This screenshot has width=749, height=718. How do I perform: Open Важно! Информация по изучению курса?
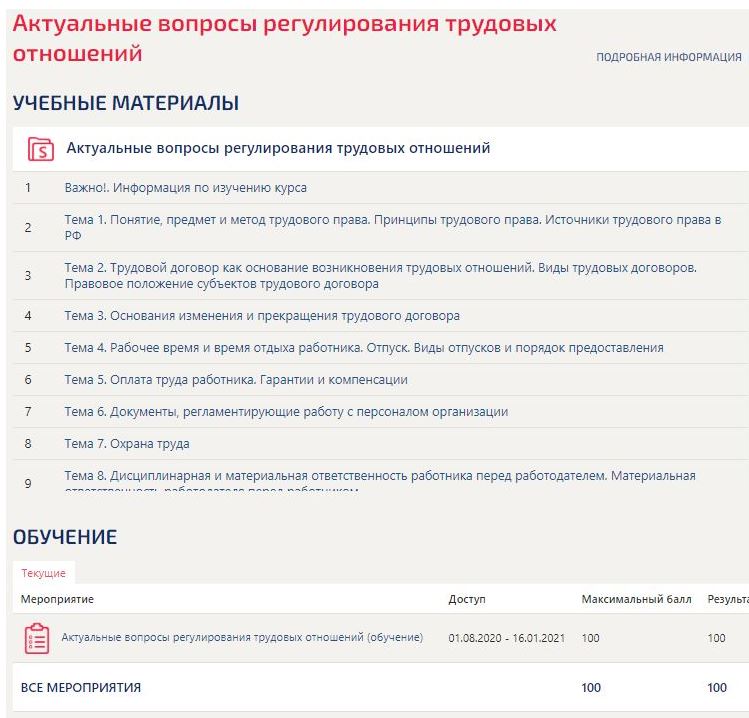(185, 188)
